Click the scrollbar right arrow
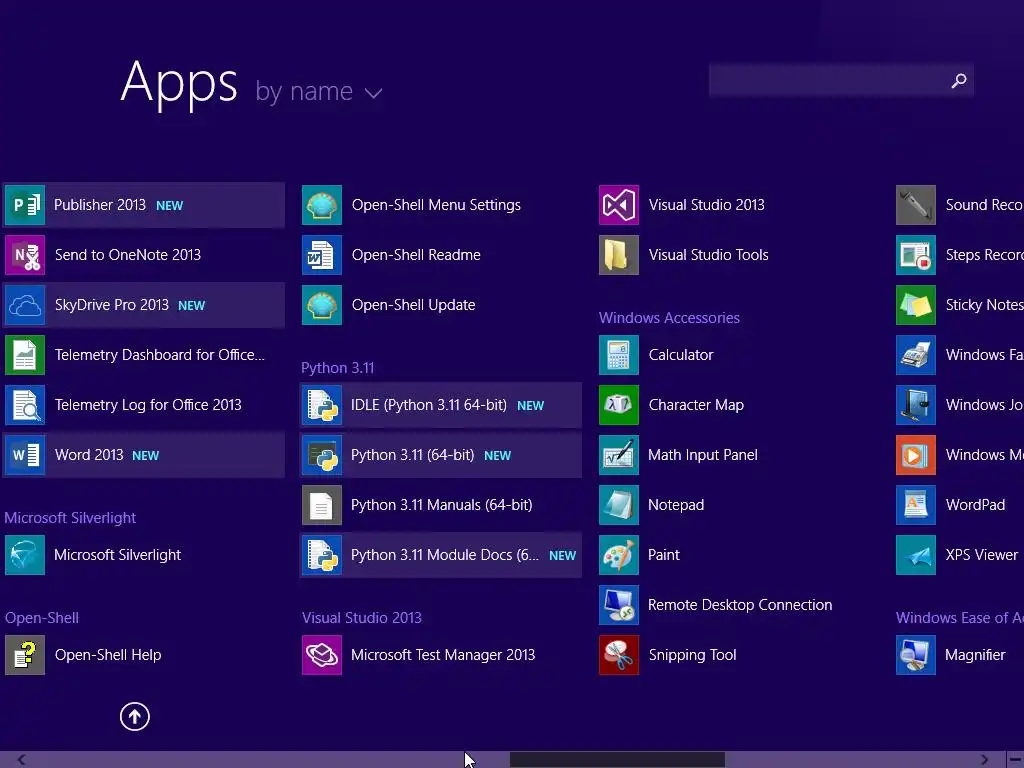1024x768 pixels. 984,760
